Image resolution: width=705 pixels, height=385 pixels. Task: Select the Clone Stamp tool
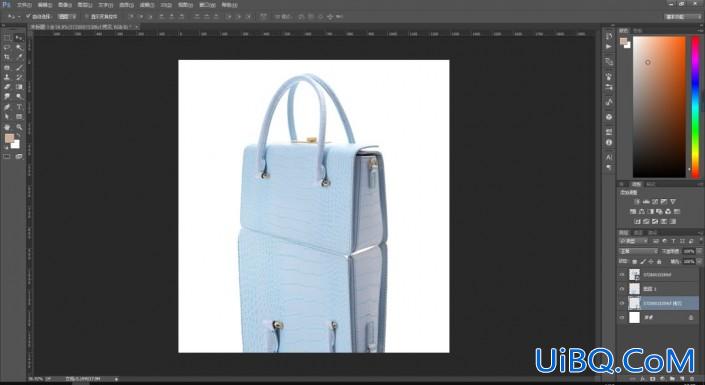click(x=7, y=77)
